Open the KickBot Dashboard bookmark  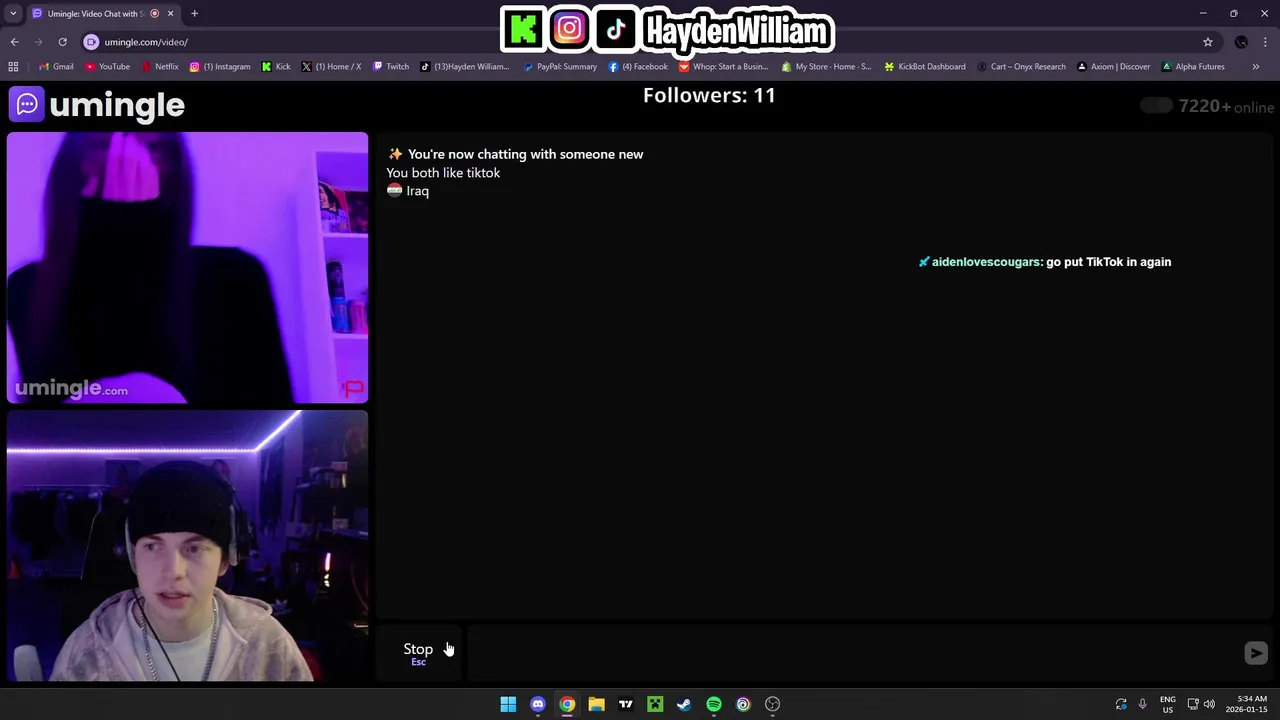click(x=925, y=67)
